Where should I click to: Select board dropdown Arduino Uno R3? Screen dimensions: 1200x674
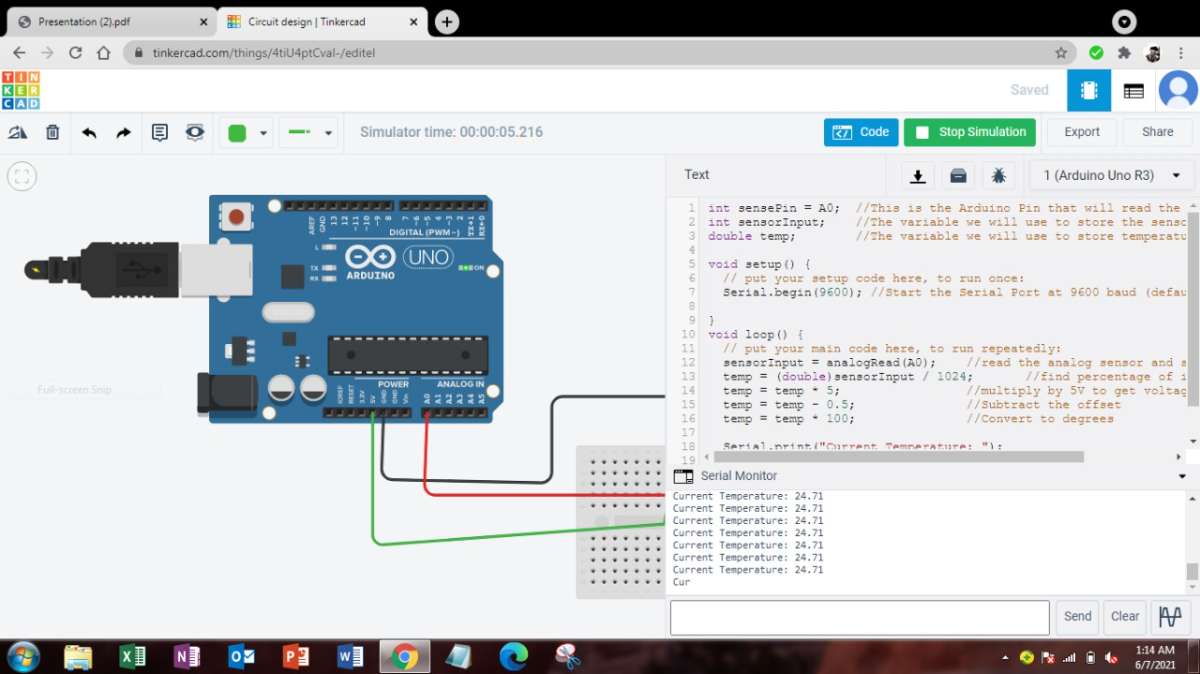click(x=1112, y=175)
